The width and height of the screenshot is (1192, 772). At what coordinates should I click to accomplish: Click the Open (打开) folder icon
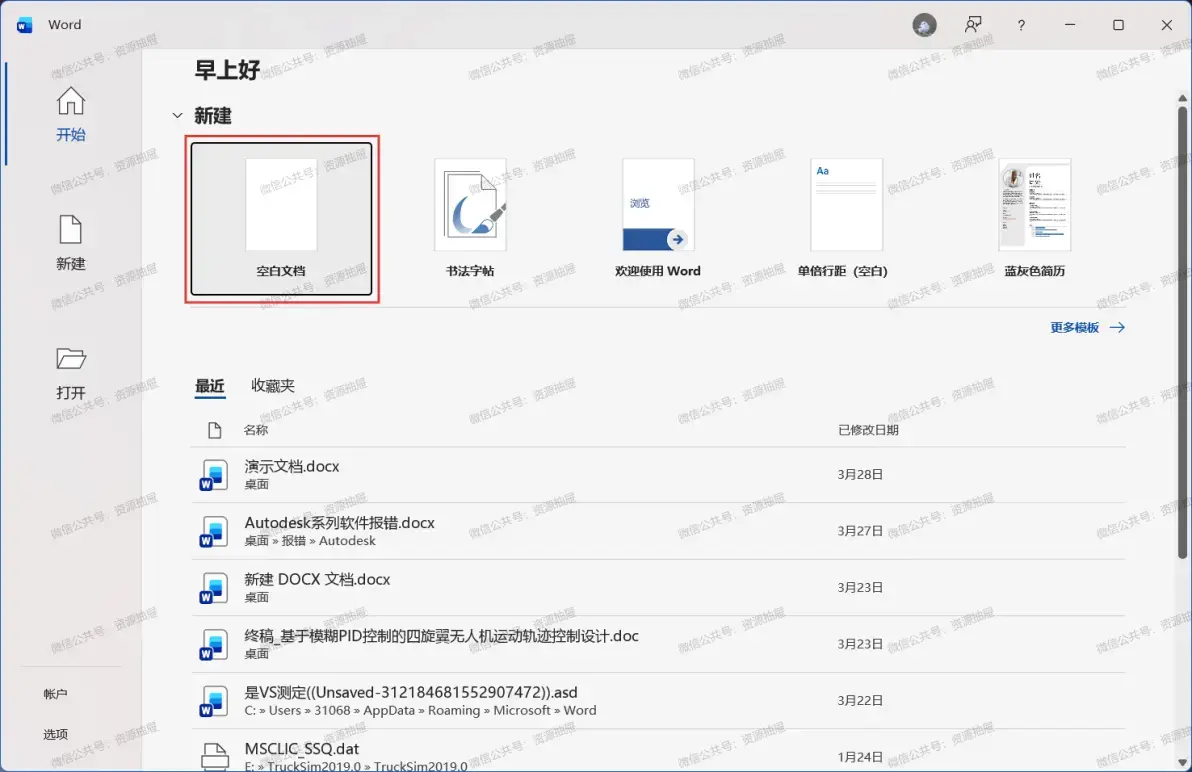click(x=71, y=359)
